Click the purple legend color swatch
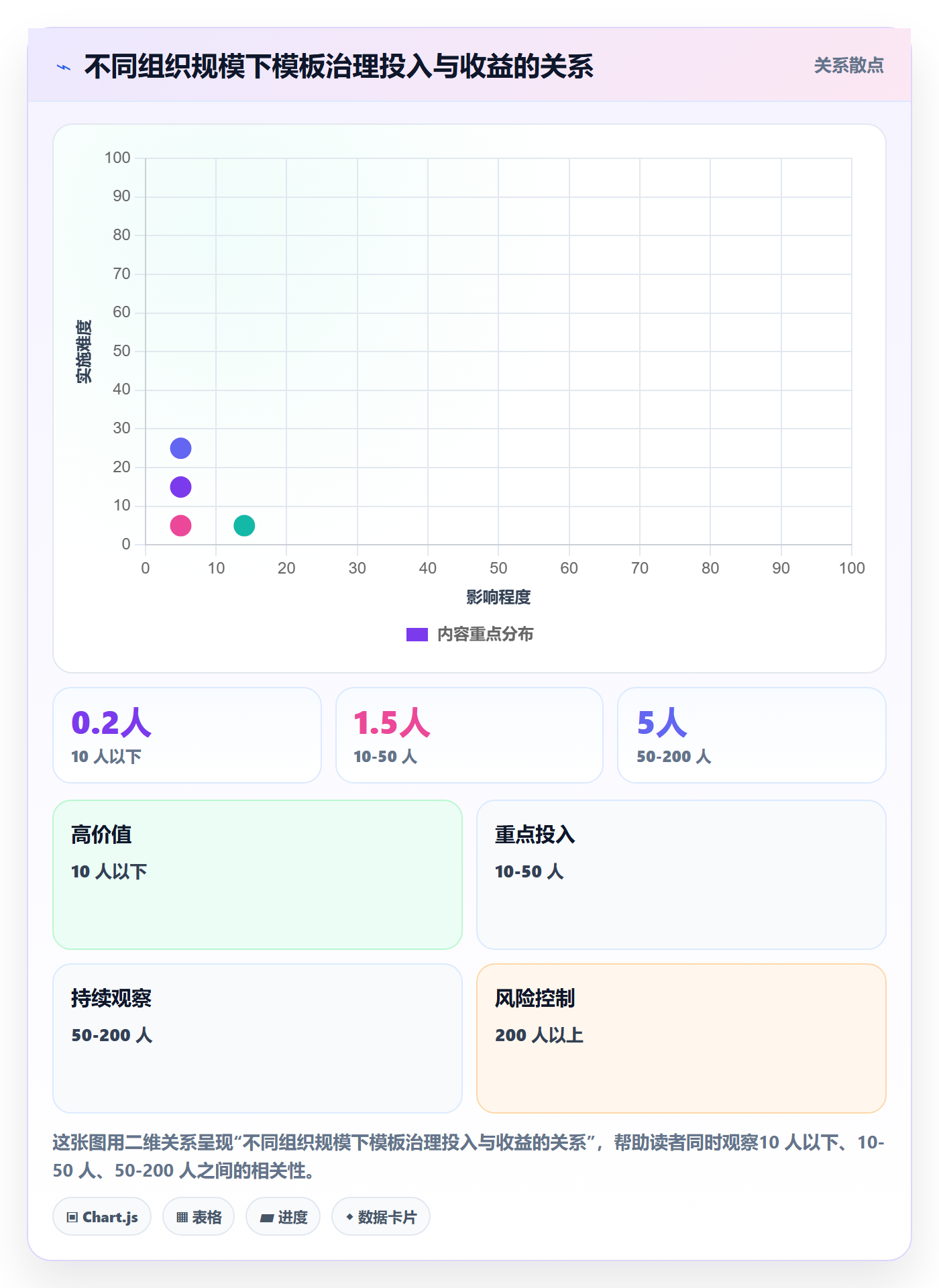 pos(417,635)
